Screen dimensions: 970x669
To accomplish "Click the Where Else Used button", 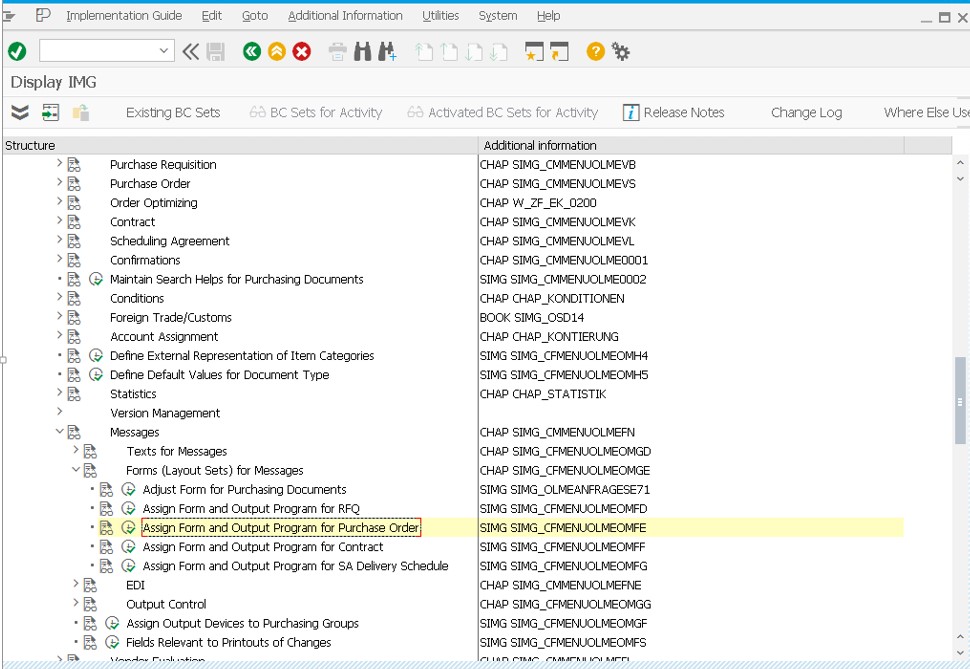I will [x=926, y=113].
